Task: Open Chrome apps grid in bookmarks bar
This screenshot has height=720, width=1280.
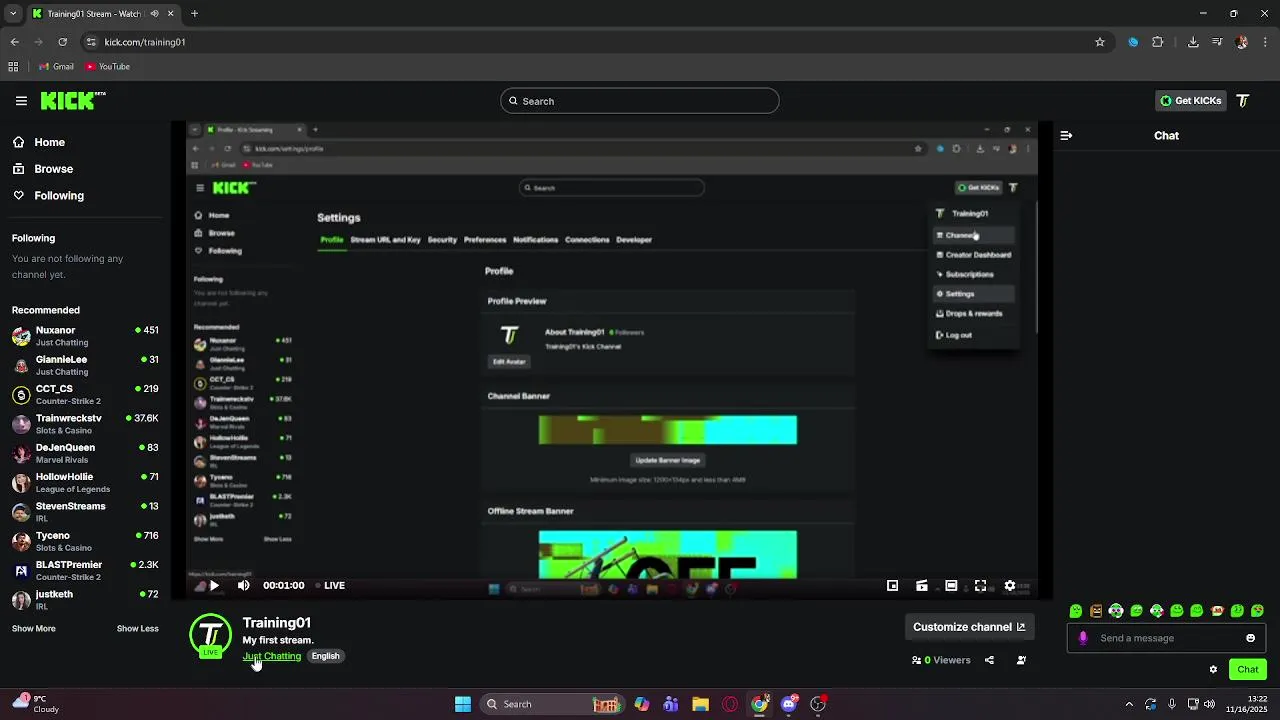Action: [13, 67]
